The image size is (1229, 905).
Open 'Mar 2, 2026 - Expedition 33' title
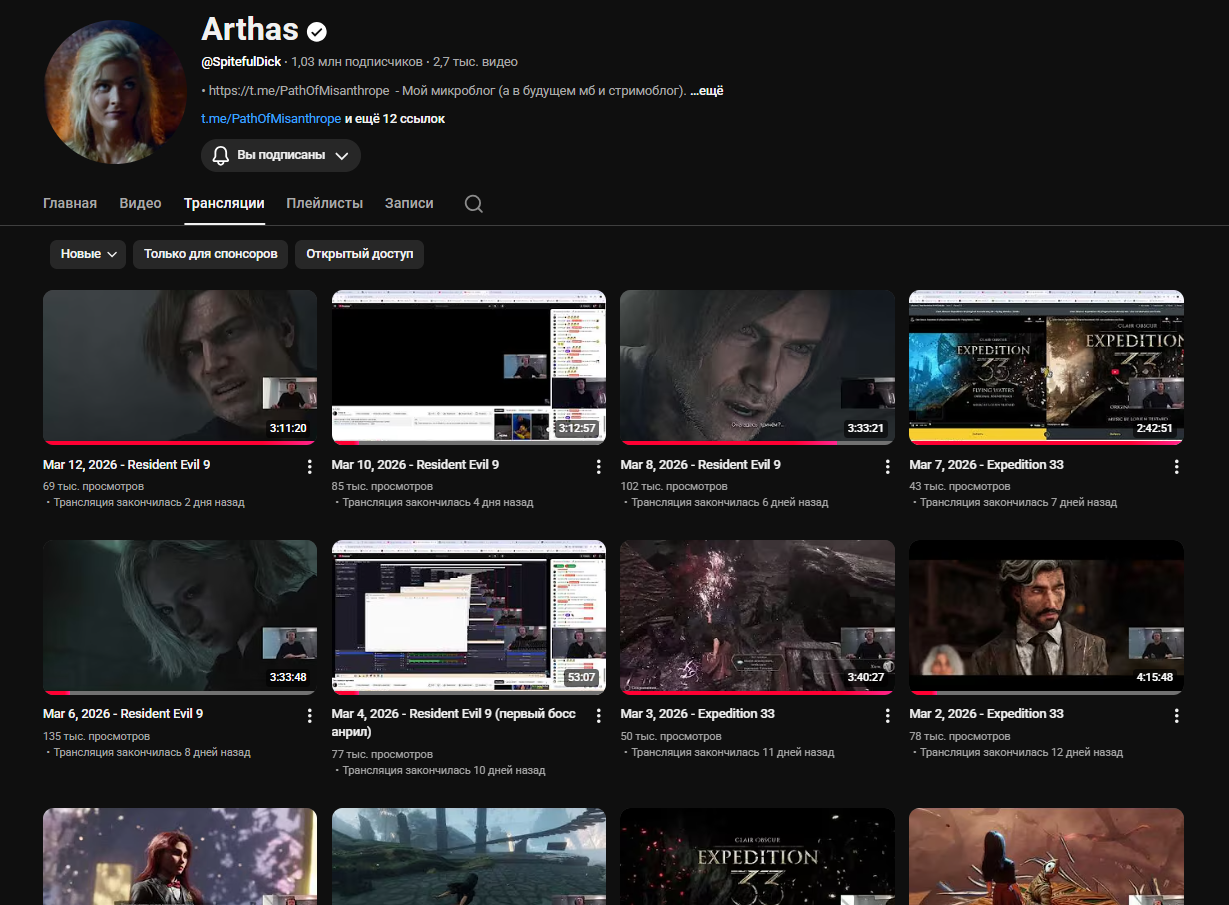pyautogui.click(x=987, y=714)
